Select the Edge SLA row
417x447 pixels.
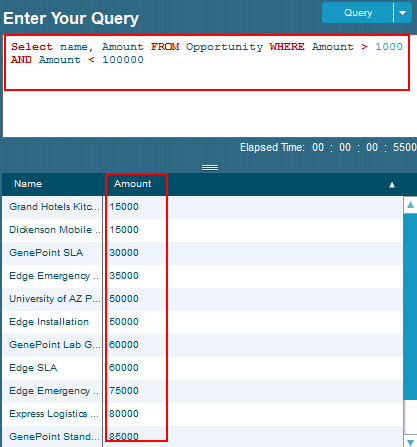(202, 368)
